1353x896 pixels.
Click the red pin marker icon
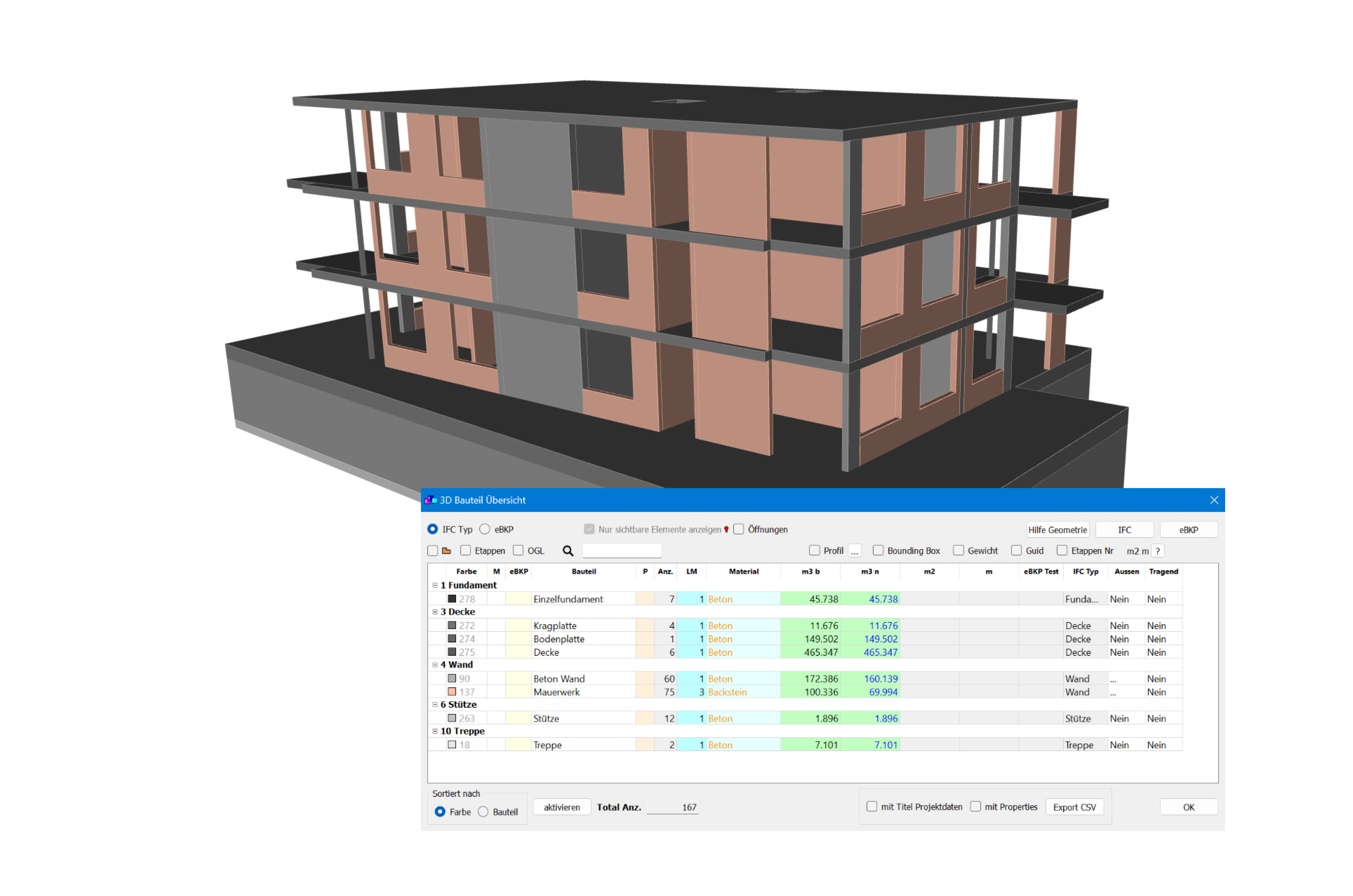726,530
